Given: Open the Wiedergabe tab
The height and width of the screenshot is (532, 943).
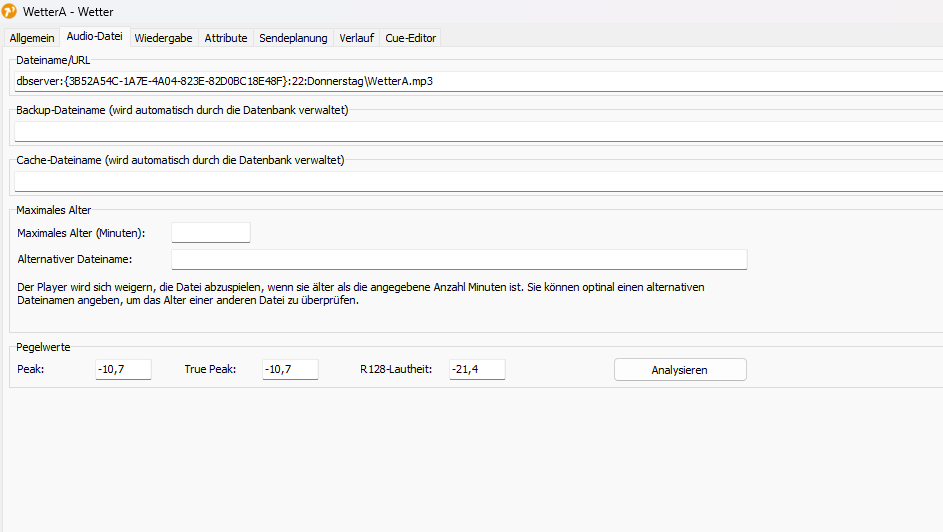Looking at the screenshot, I should (164, 38).
